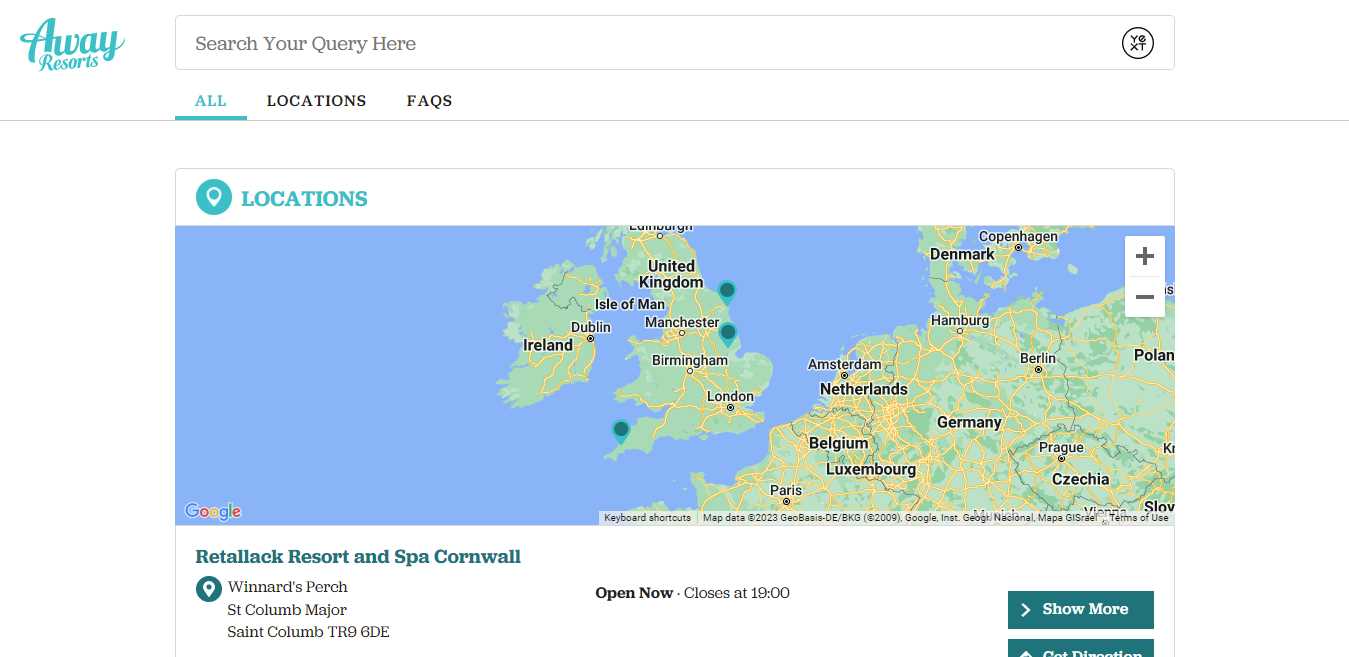Click the London label on the map
This screenshot has width=1349, height=657.
tap(730, 397)
